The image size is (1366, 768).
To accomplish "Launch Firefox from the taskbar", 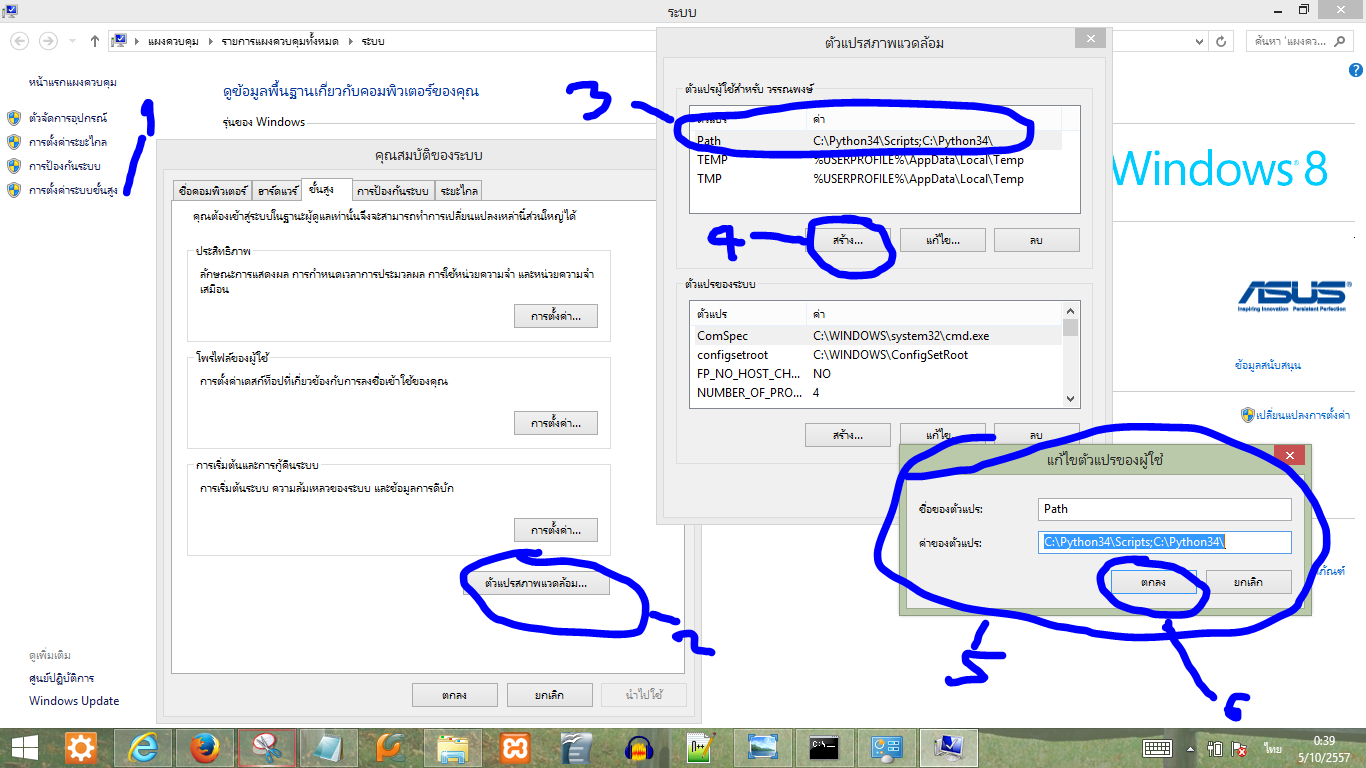I will [x=204, y=747].
